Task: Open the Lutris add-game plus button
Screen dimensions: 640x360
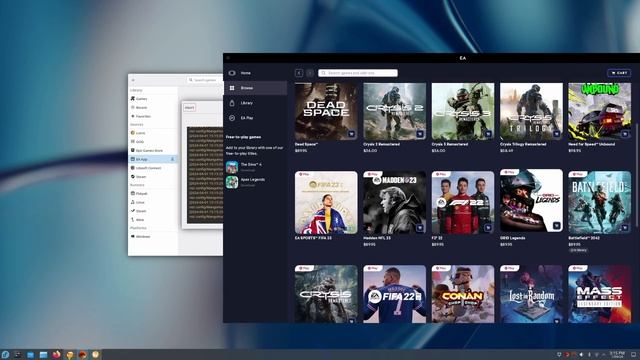Action: coord(133,80)
